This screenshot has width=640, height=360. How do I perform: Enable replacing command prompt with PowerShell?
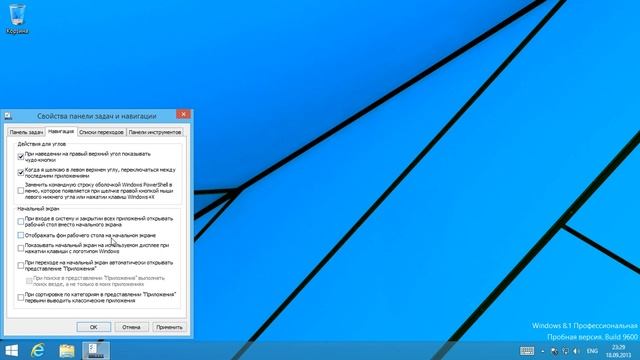21,191
